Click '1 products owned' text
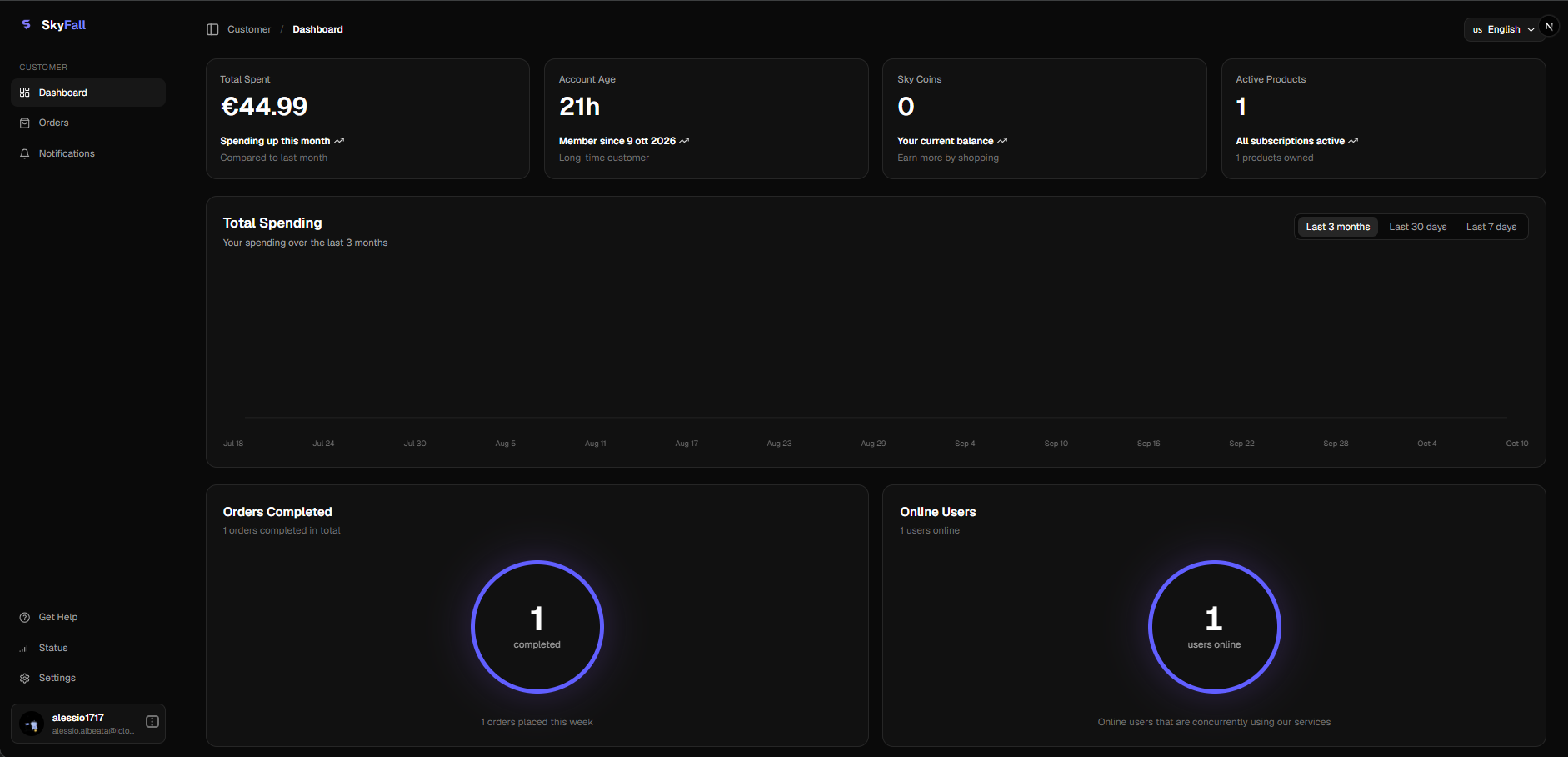 1275,158
